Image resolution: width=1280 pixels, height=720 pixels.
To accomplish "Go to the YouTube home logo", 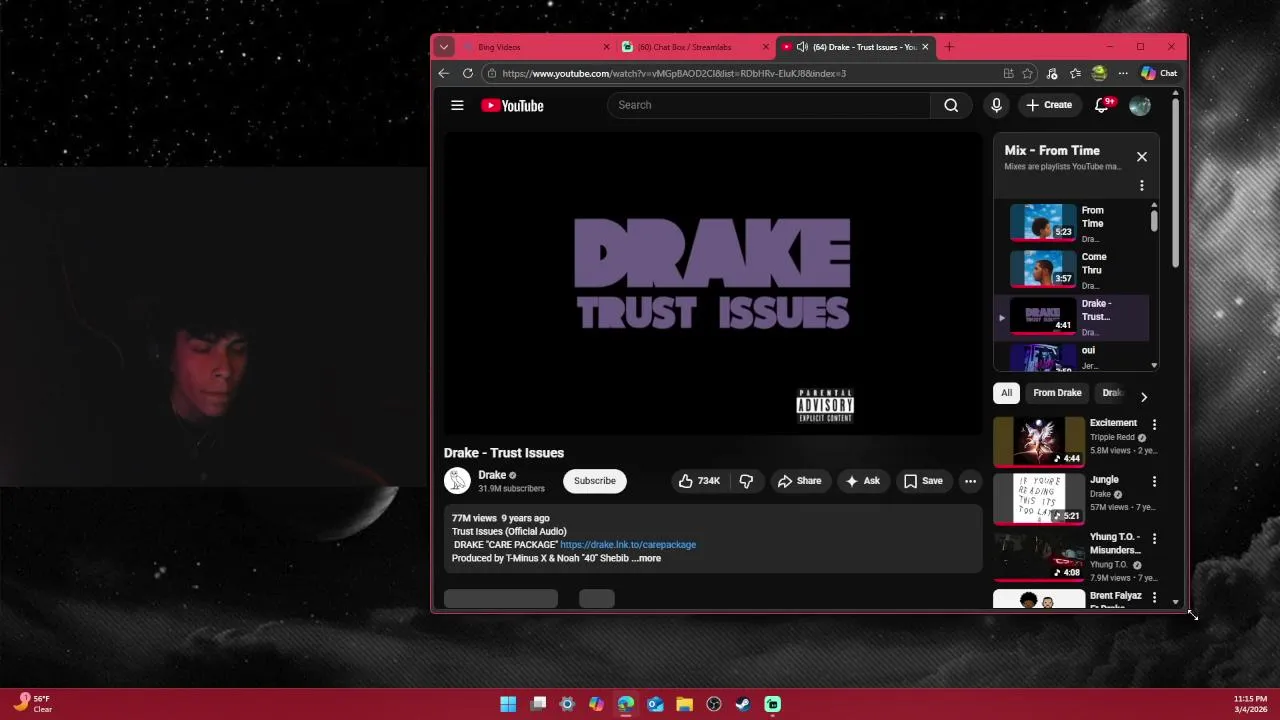I will (512, 105).
